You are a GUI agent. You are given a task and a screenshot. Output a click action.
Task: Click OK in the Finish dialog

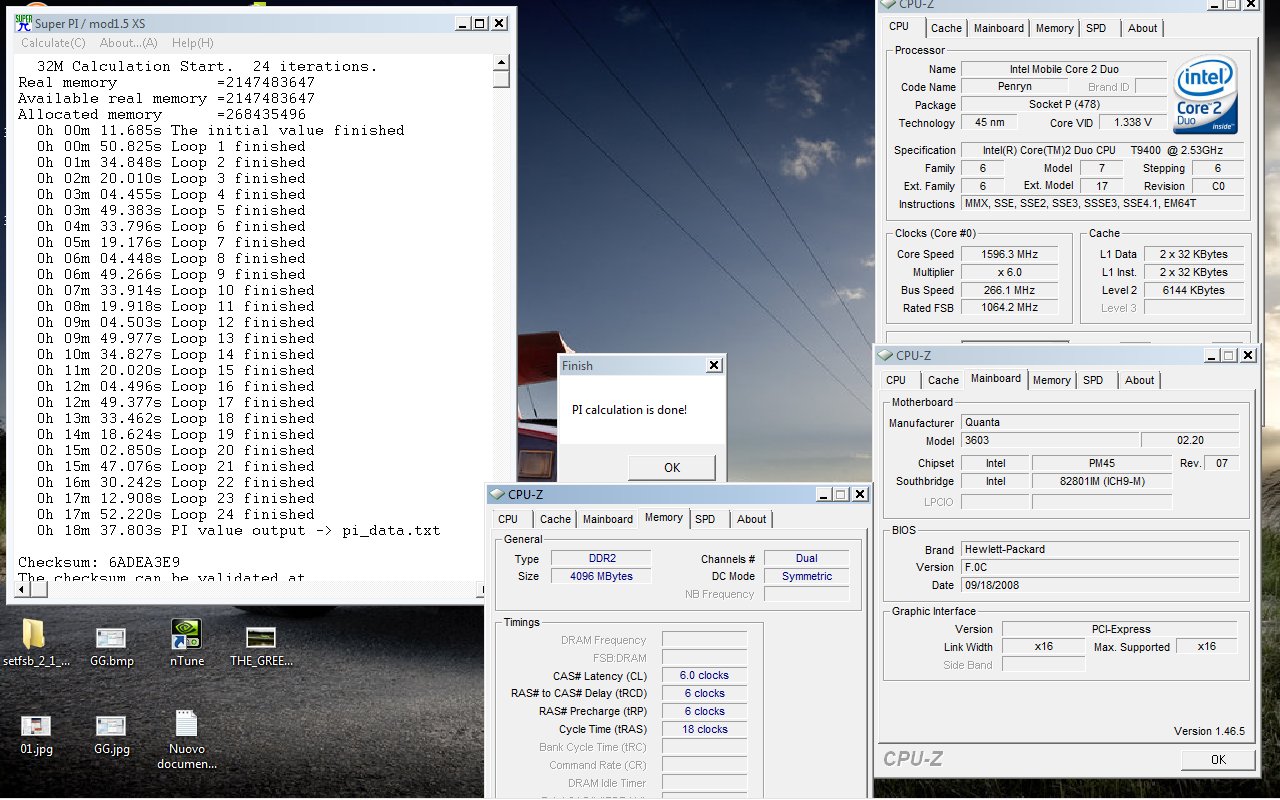(x=672, y=467)
